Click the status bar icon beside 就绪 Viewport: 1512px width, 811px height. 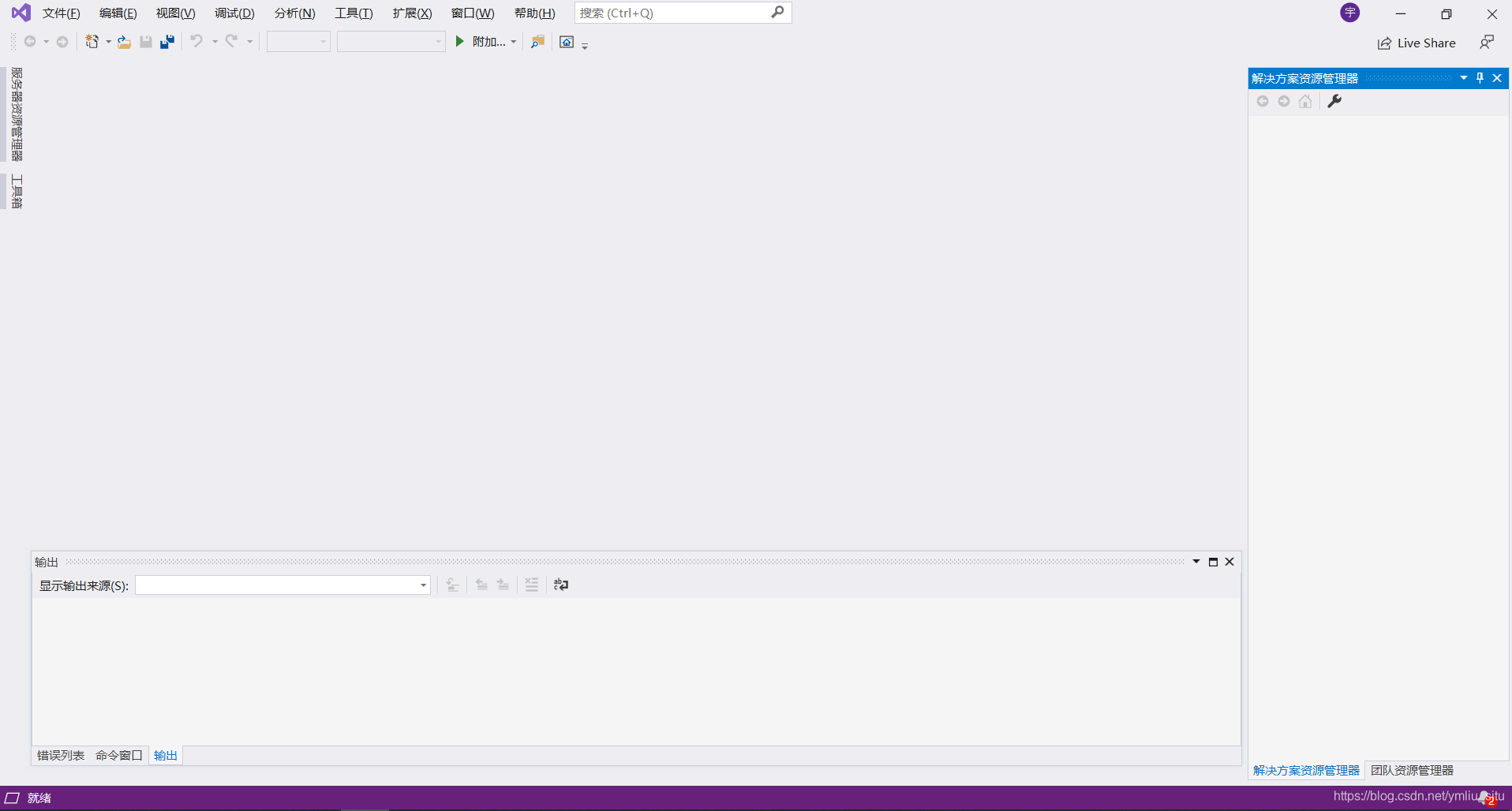pos(12,798)
